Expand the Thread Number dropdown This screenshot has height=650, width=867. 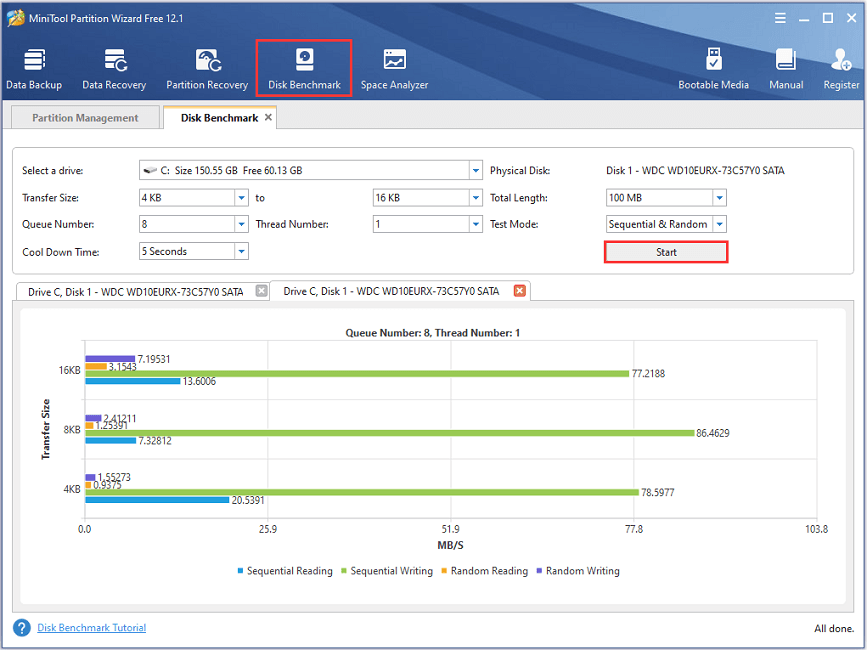[476, 224]
